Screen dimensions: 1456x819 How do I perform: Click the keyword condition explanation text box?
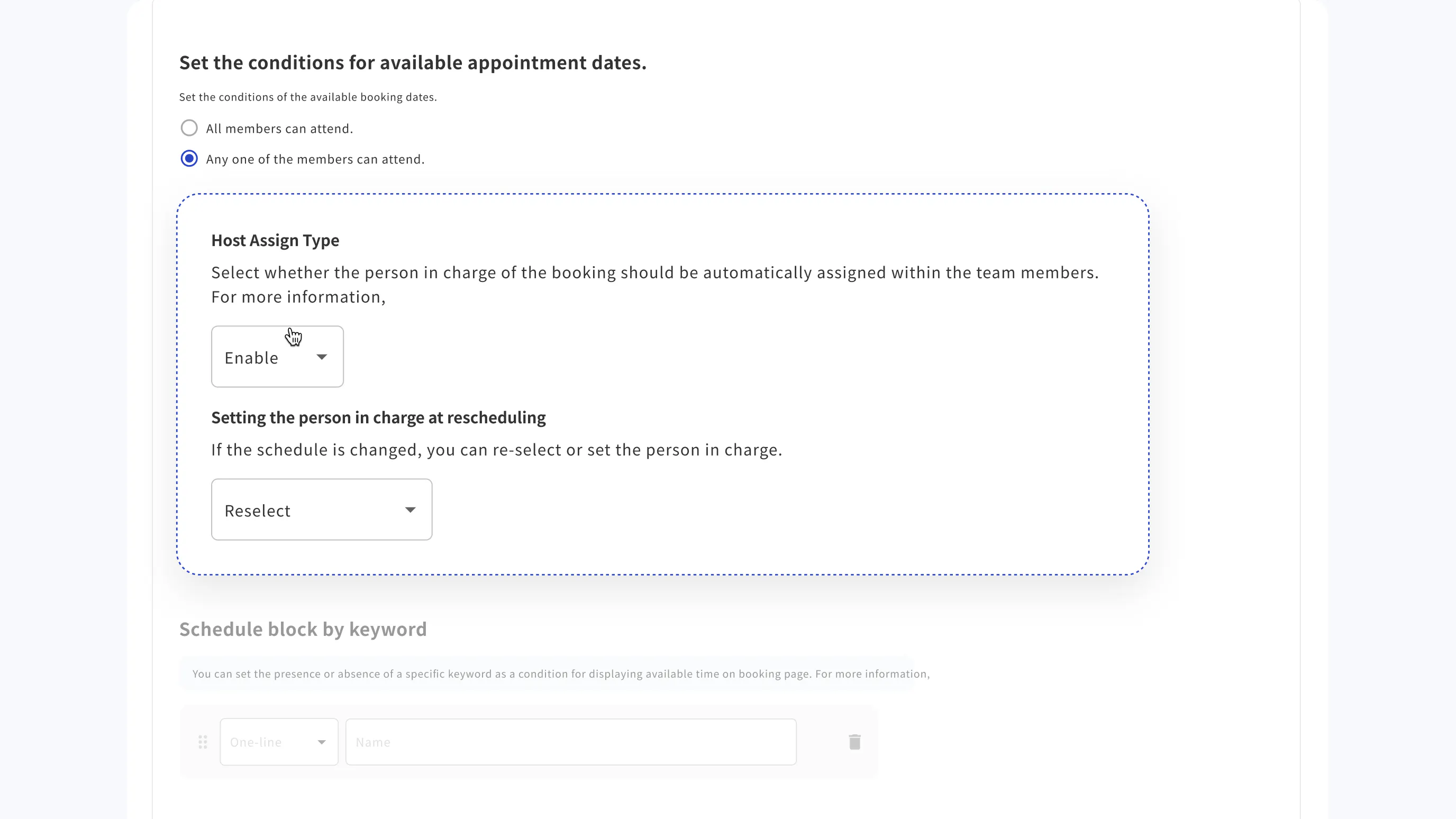(x=560, y=673)
